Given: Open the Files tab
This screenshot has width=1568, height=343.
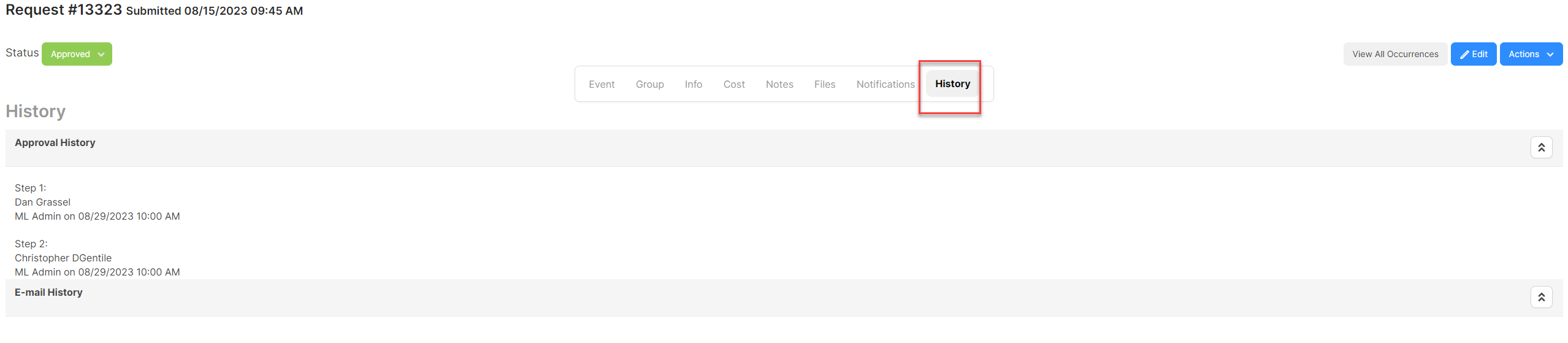Looking at the screenshot, I should click(x=825, y=84).
